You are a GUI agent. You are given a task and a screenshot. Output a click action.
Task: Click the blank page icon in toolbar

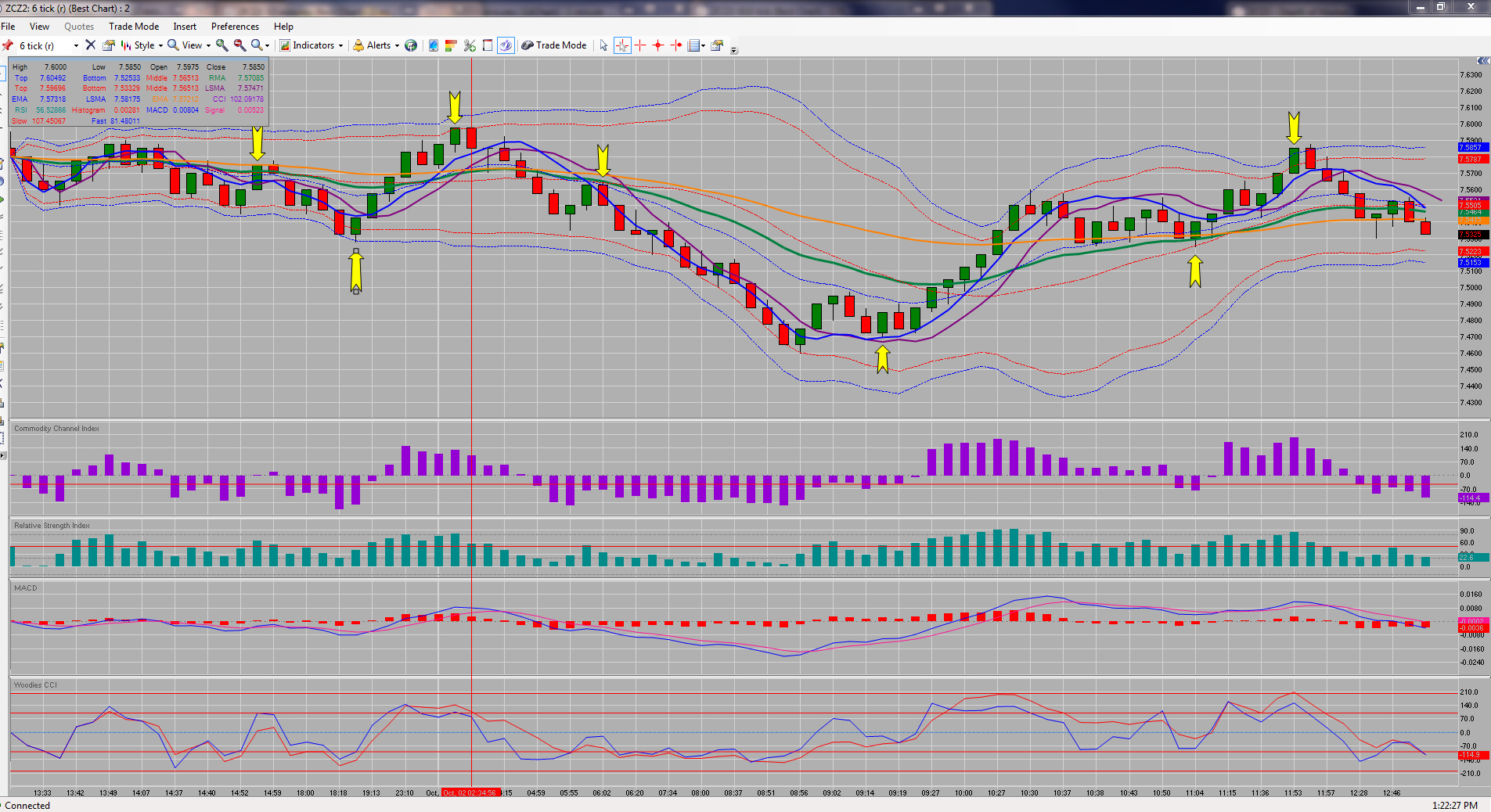pos(488,45)
